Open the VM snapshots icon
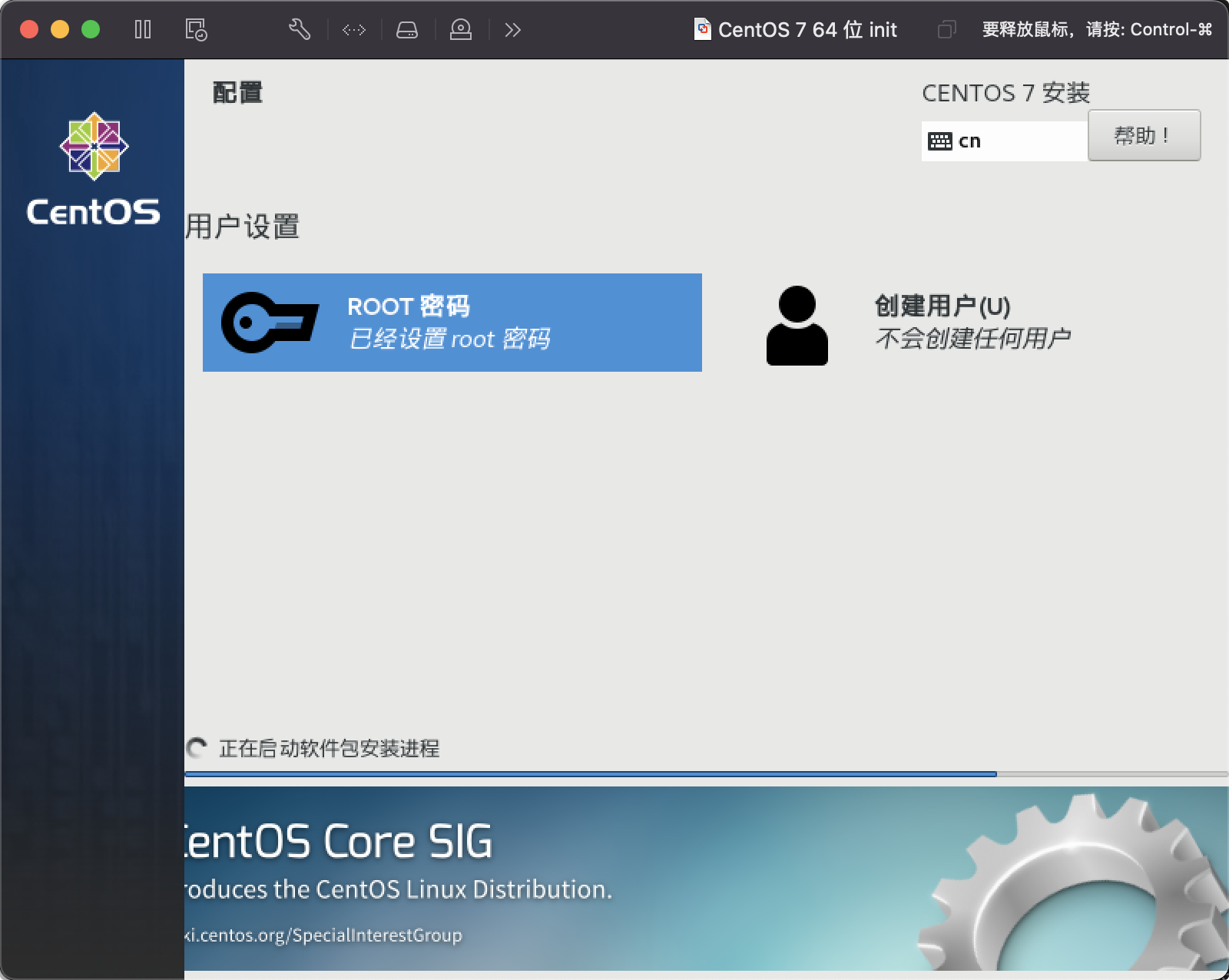Screen dimensions: 1229x980 pos(196,30)
